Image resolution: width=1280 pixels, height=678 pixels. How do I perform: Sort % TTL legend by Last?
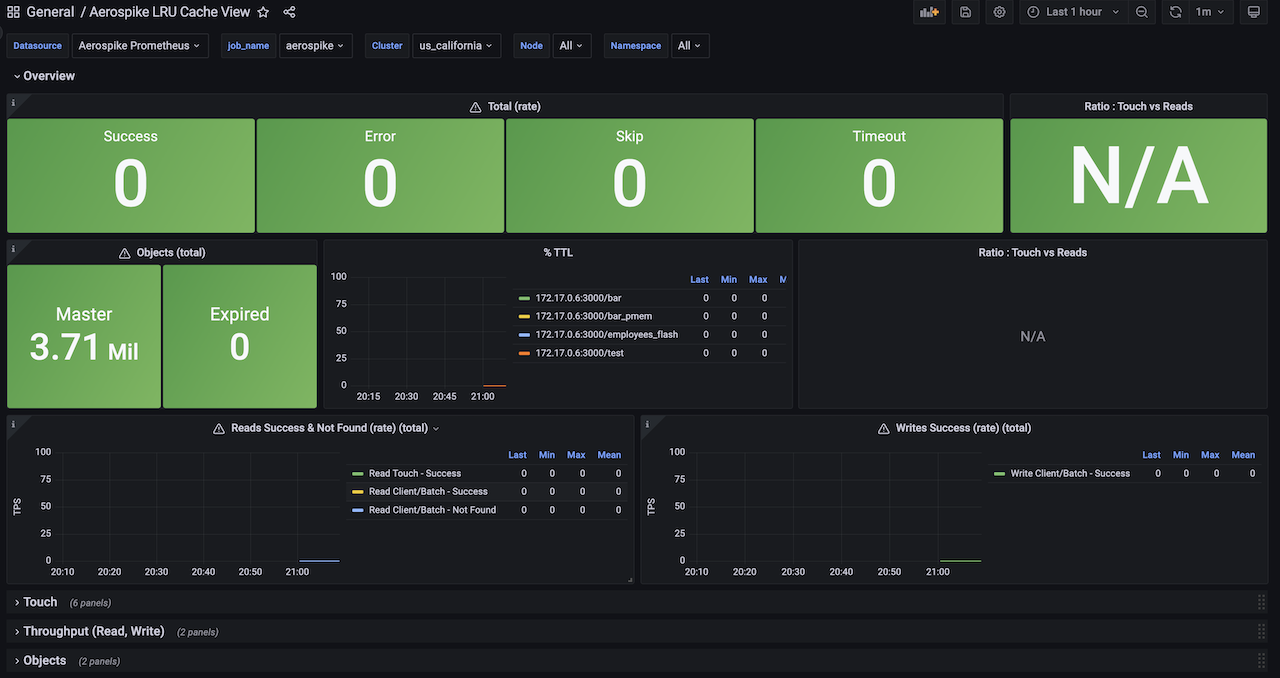[699, 280]
